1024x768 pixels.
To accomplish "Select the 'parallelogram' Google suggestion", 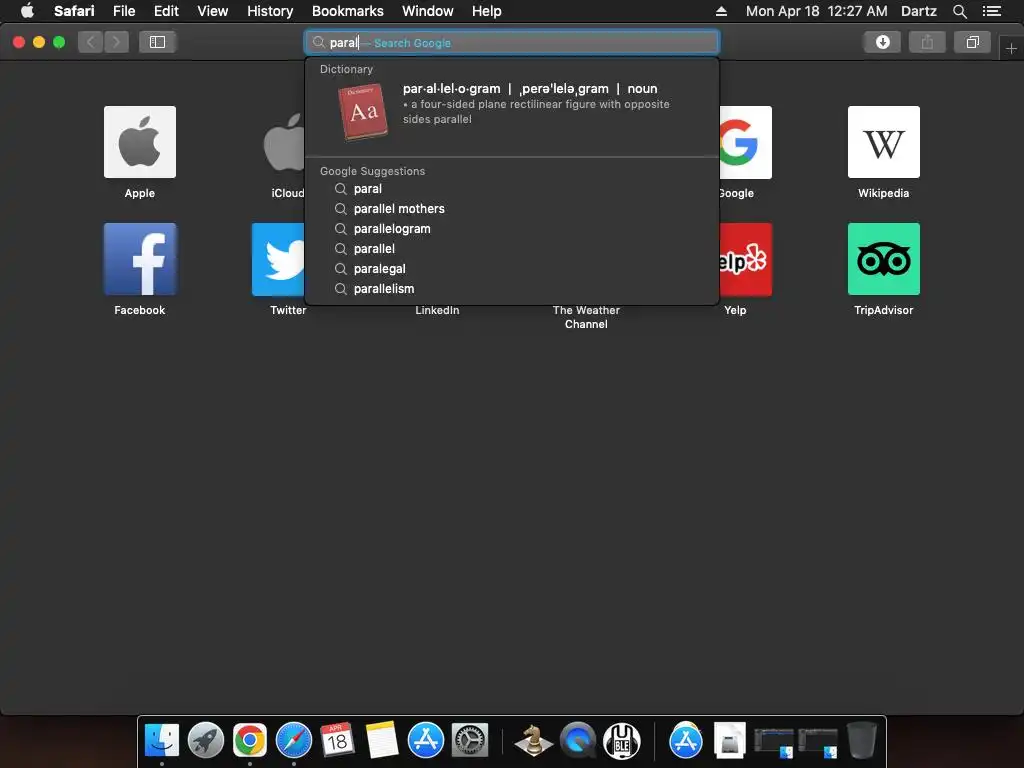I will click(x=512, y=229).
